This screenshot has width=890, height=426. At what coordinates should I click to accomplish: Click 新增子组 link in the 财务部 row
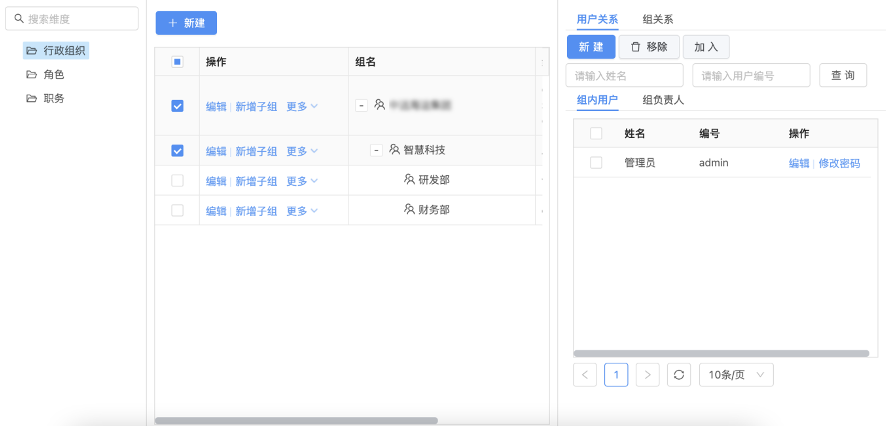(x=256, y=211)
